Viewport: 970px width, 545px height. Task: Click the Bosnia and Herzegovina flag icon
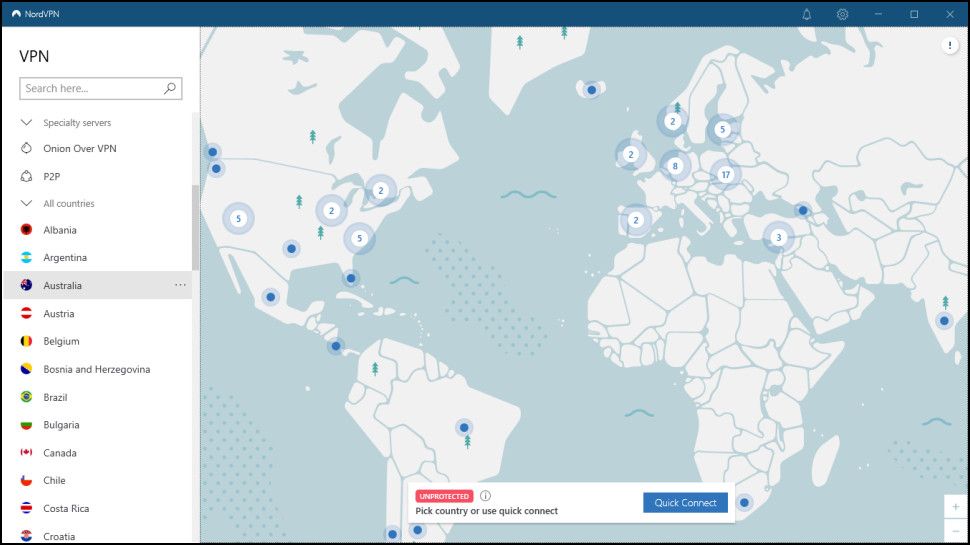tap(26, 369)
